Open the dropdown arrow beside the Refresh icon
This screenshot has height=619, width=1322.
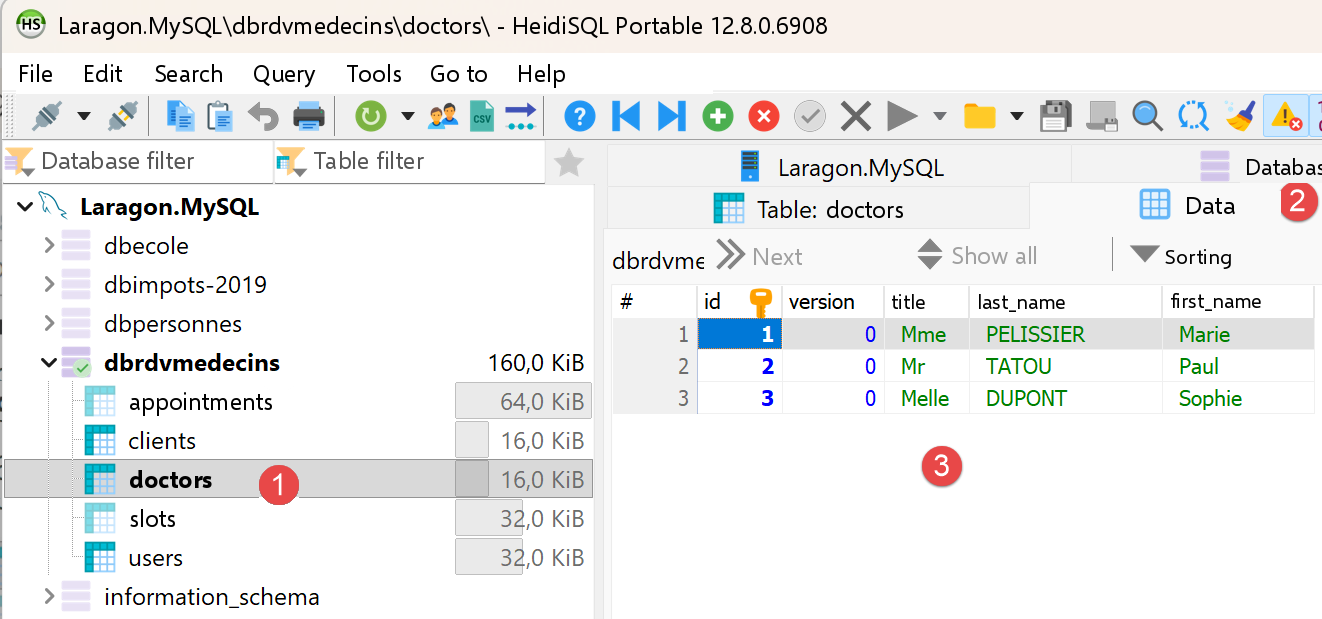click(407, 116)
